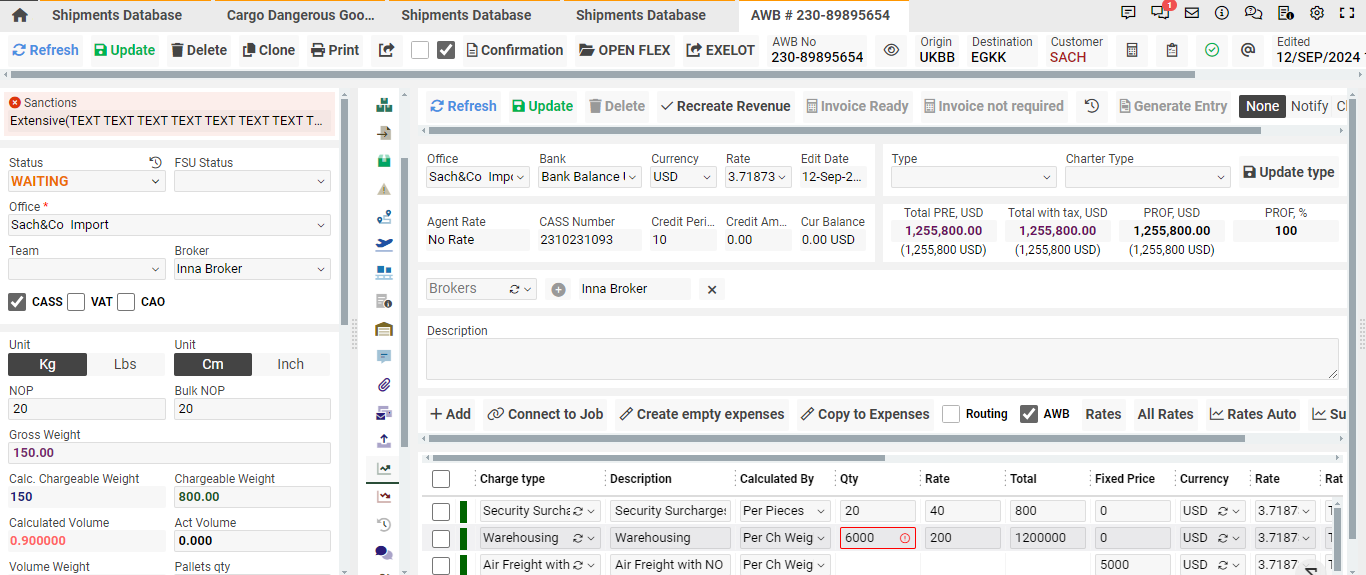Open the route tracking sidebar icon
This screenshot has height=575, width=1366.
(384, 216)
